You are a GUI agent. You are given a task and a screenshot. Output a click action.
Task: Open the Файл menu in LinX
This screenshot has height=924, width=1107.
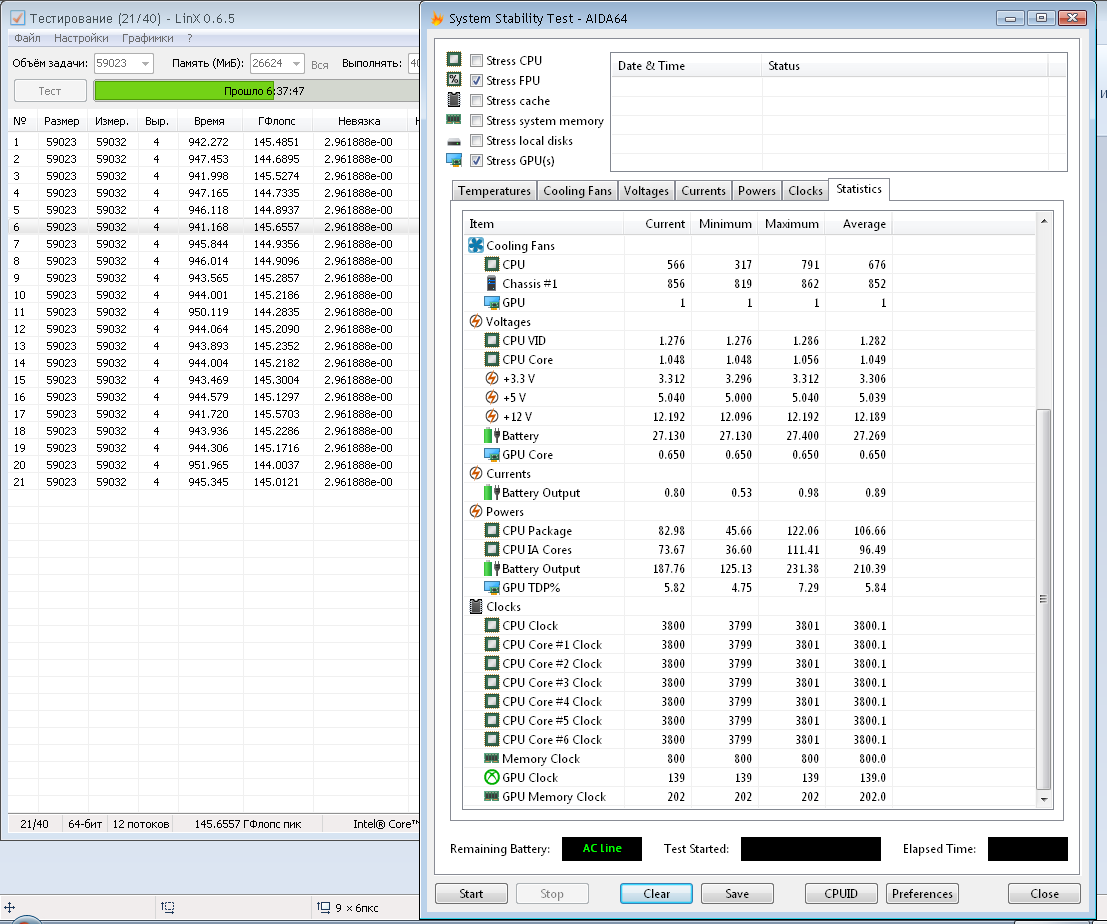(28, 38)
